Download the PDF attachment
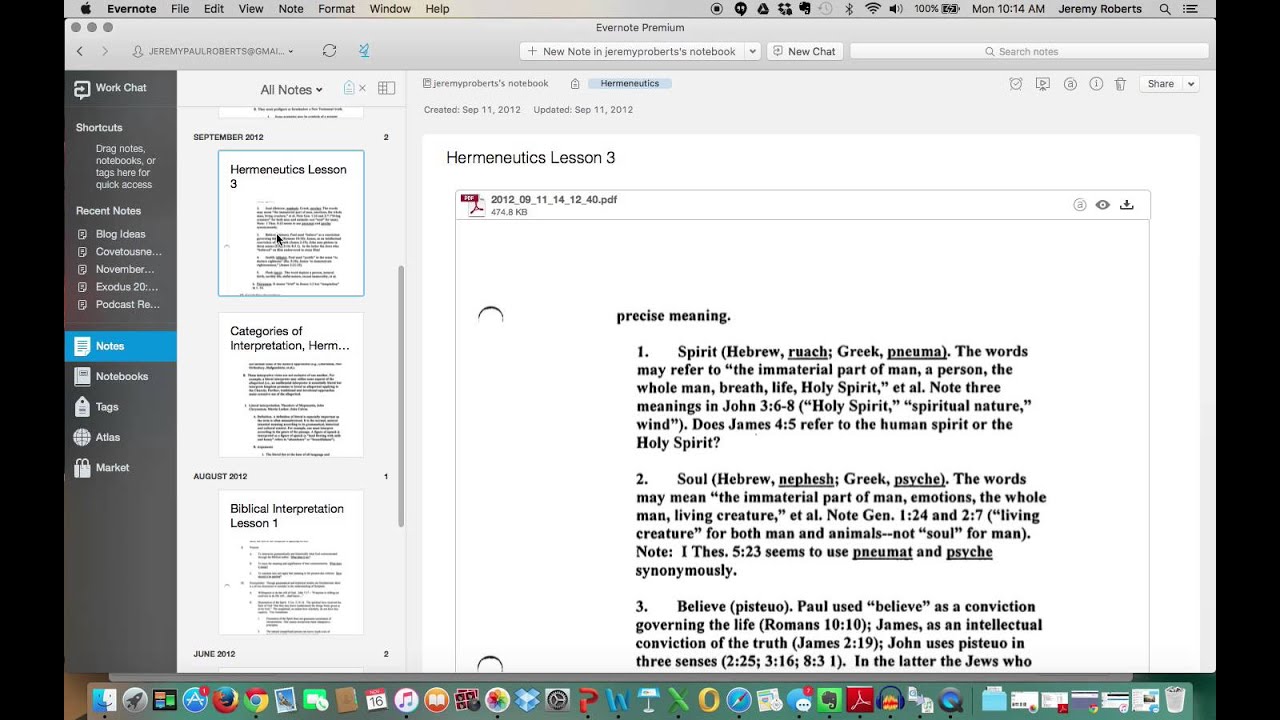 (x=1127, y=204)
